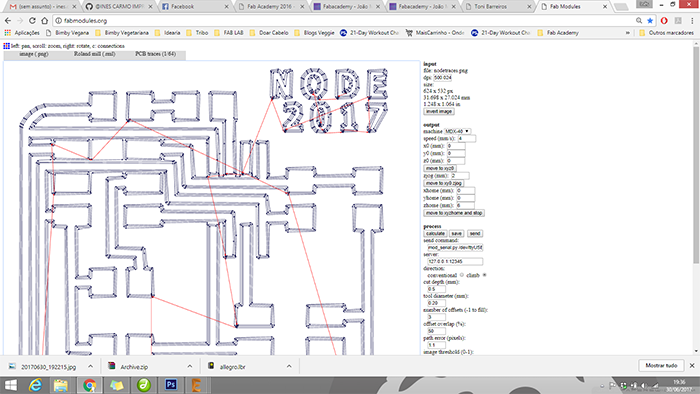Click the speed (mm/s) field

[x=467, y=139]
